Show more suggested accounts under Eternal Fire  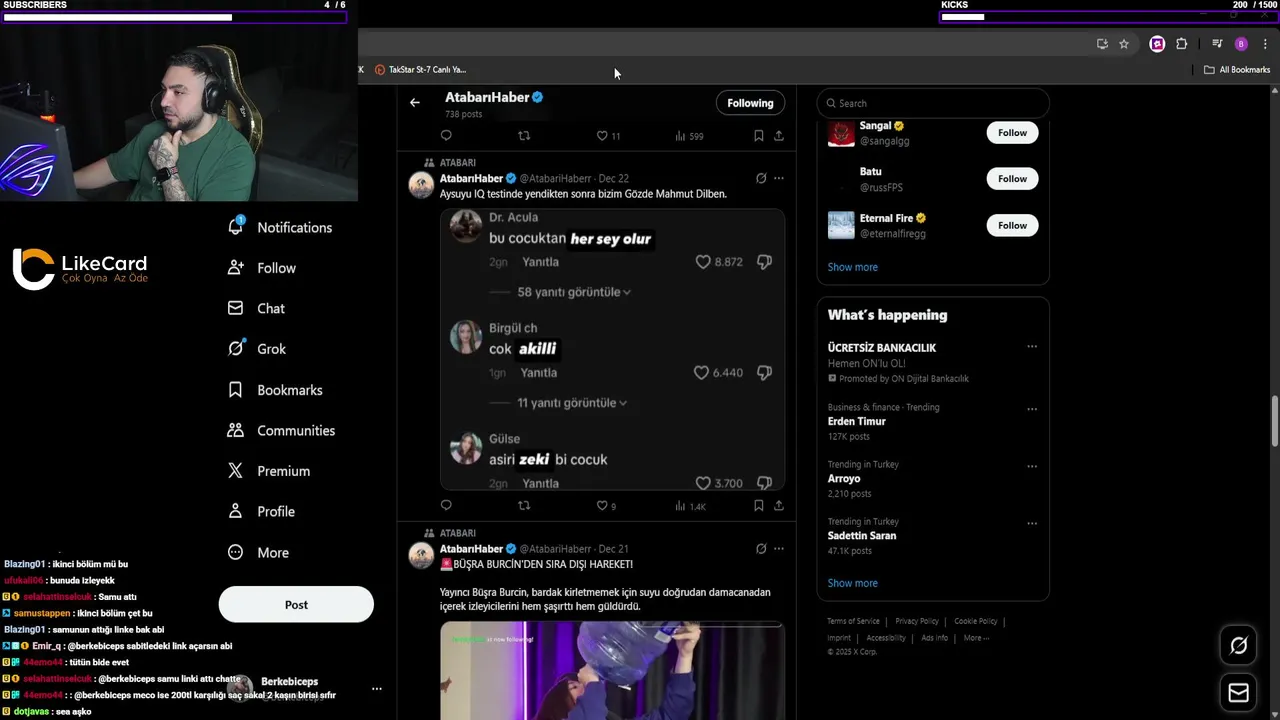[x=853, y=267]
